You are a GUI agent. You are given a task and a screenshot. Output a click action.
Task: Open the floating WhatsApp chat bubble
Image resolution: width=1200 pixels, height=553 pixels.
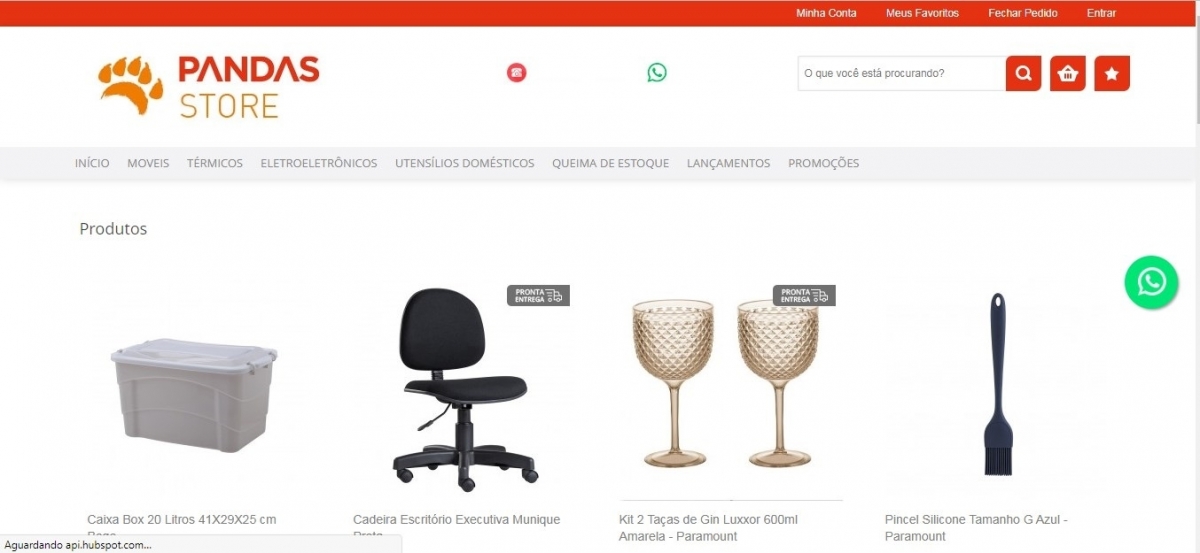tap(1151, 282)
